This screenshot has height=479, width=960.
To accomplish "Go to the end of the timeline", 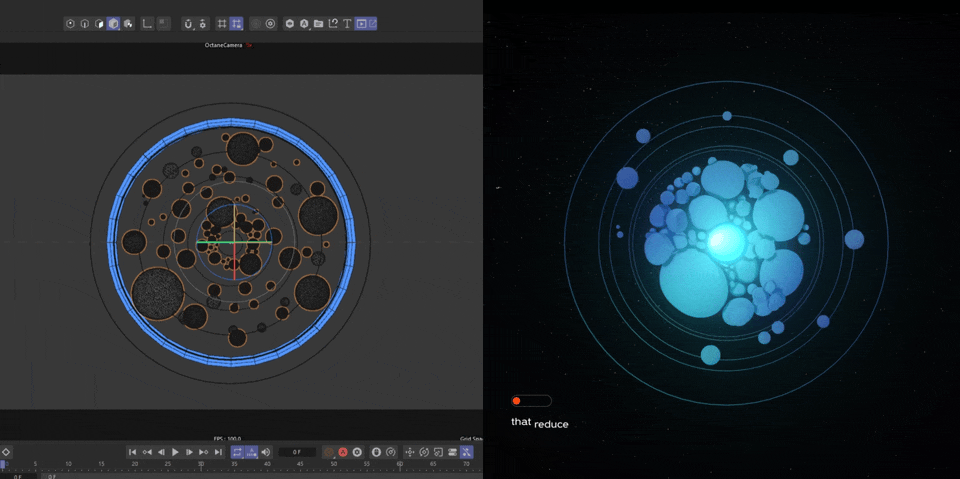I will click(218, 452).
